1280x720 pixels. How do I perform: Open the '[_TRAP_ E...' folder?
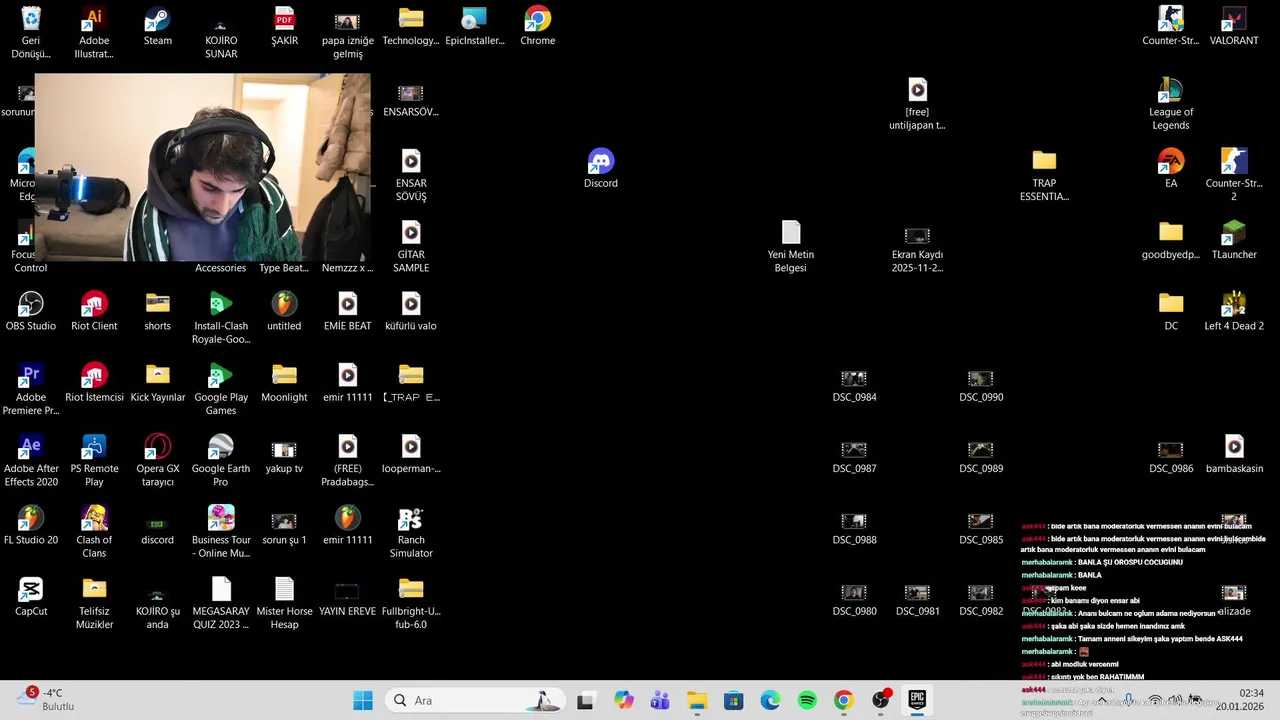[x=411, y=384]
